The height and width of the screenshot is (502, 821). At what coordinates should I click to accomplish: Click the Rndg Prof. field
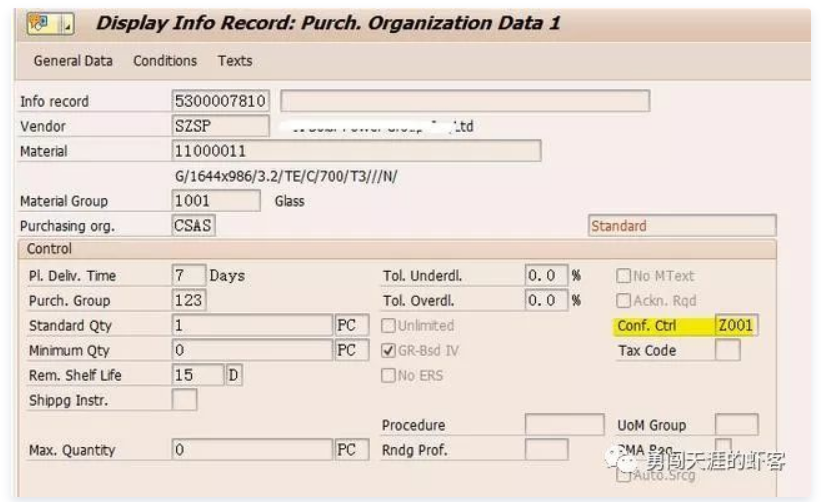(x=546, y=450)
